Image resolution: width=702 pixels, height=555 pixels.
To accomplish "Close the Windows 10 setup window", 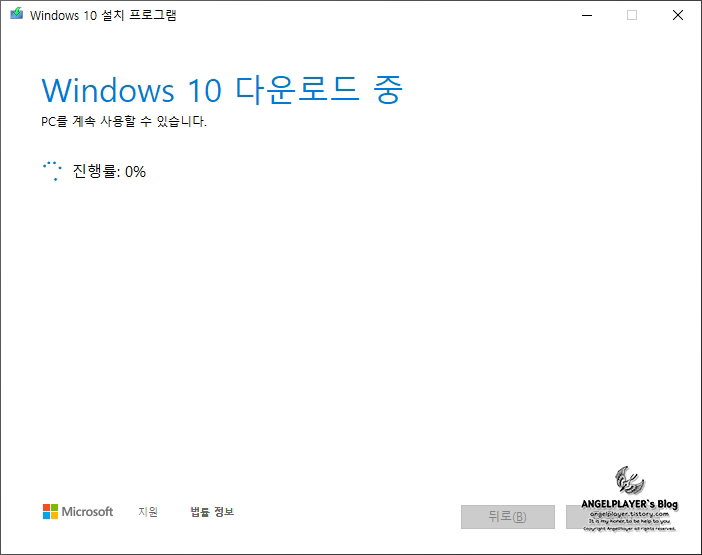I will [678, 15].
